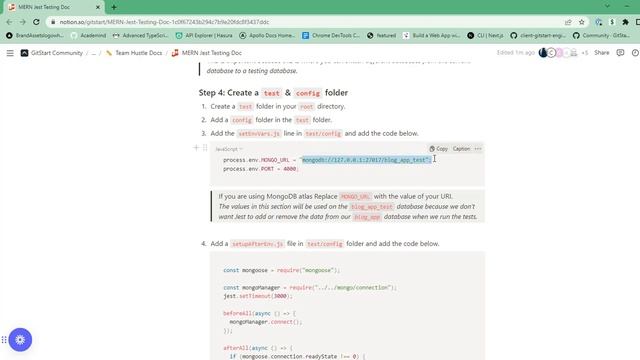Screen dimensions: 640x360
Task: Open a new browser tab with the plus
Action: point(114,7)
